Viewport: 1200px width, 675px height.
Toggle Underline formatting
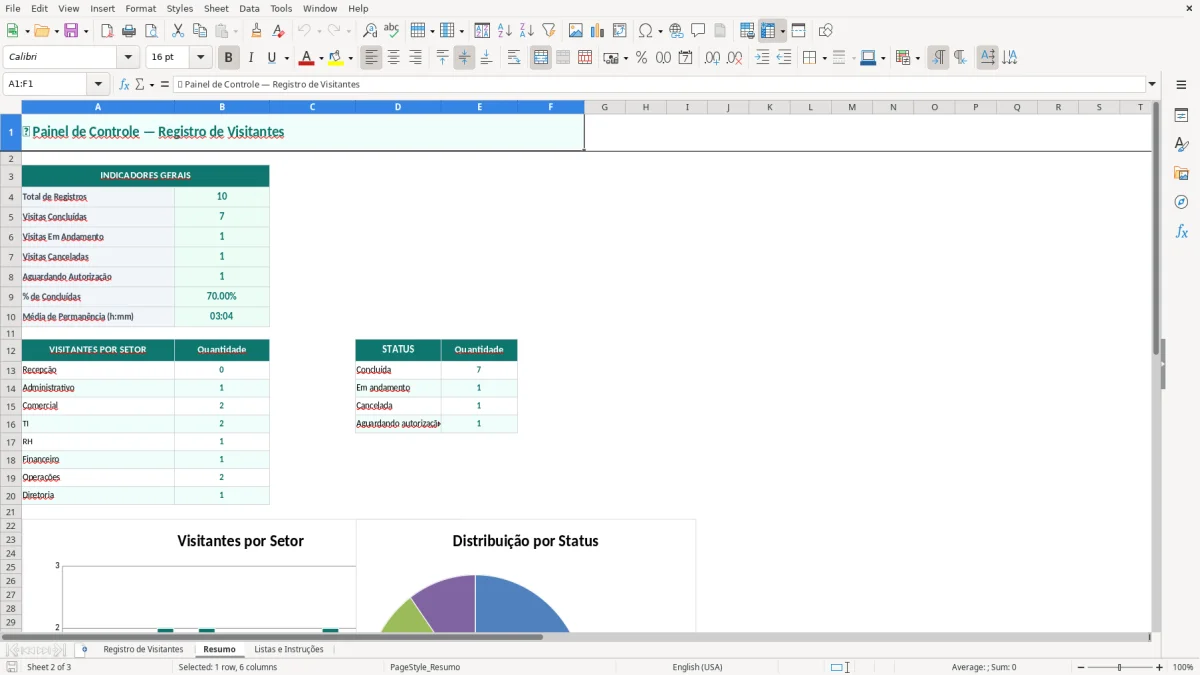click(x=272, y=58)
